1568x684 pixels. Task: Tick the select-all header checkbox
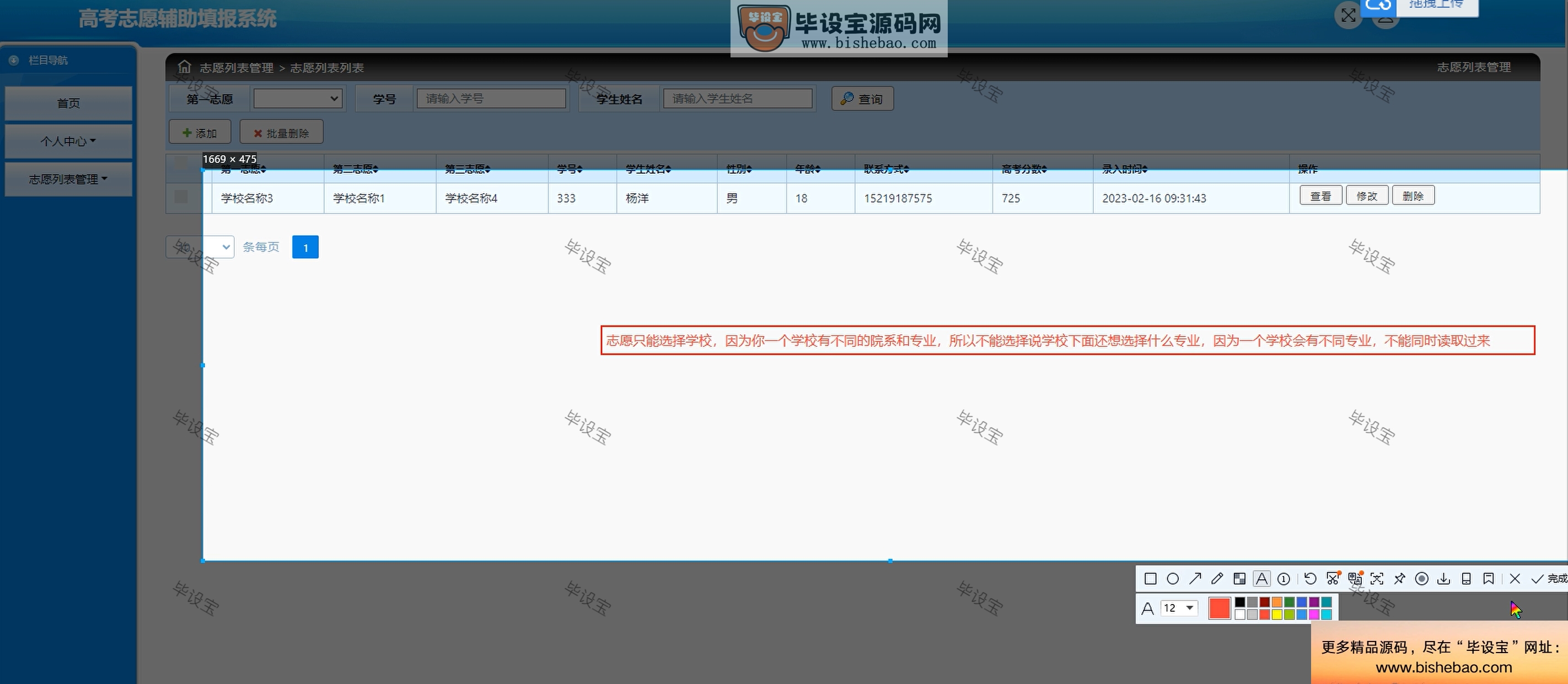click(181, 162)
